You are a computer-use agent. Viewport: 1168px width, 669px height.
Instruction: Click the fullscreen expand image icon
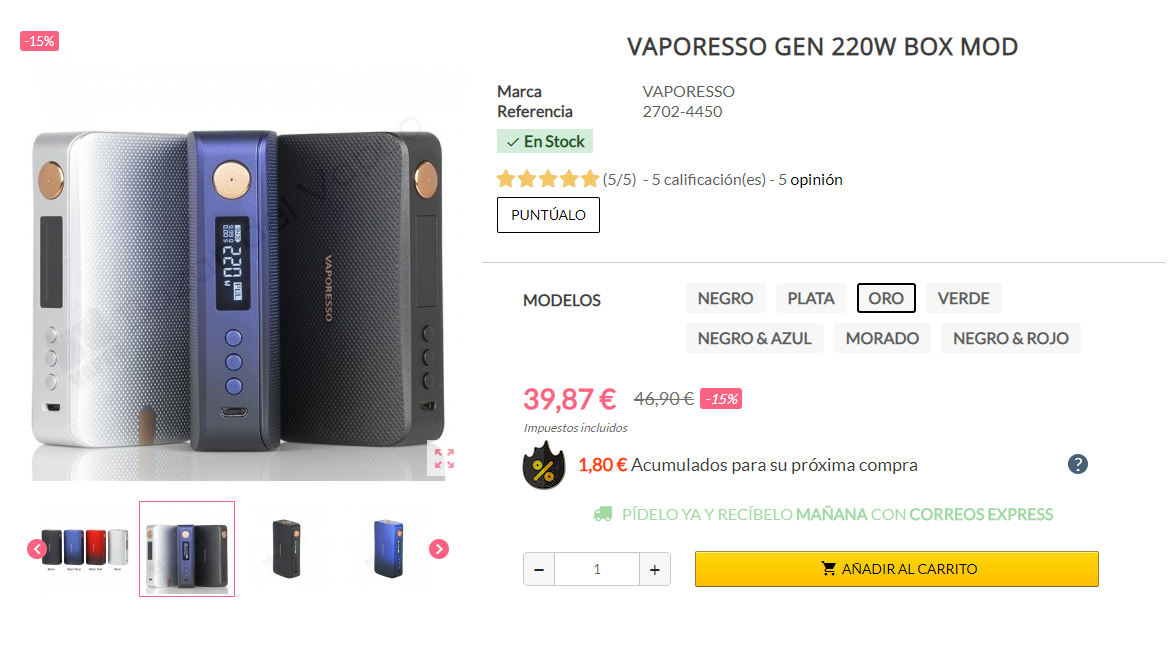tap(444, 458)
